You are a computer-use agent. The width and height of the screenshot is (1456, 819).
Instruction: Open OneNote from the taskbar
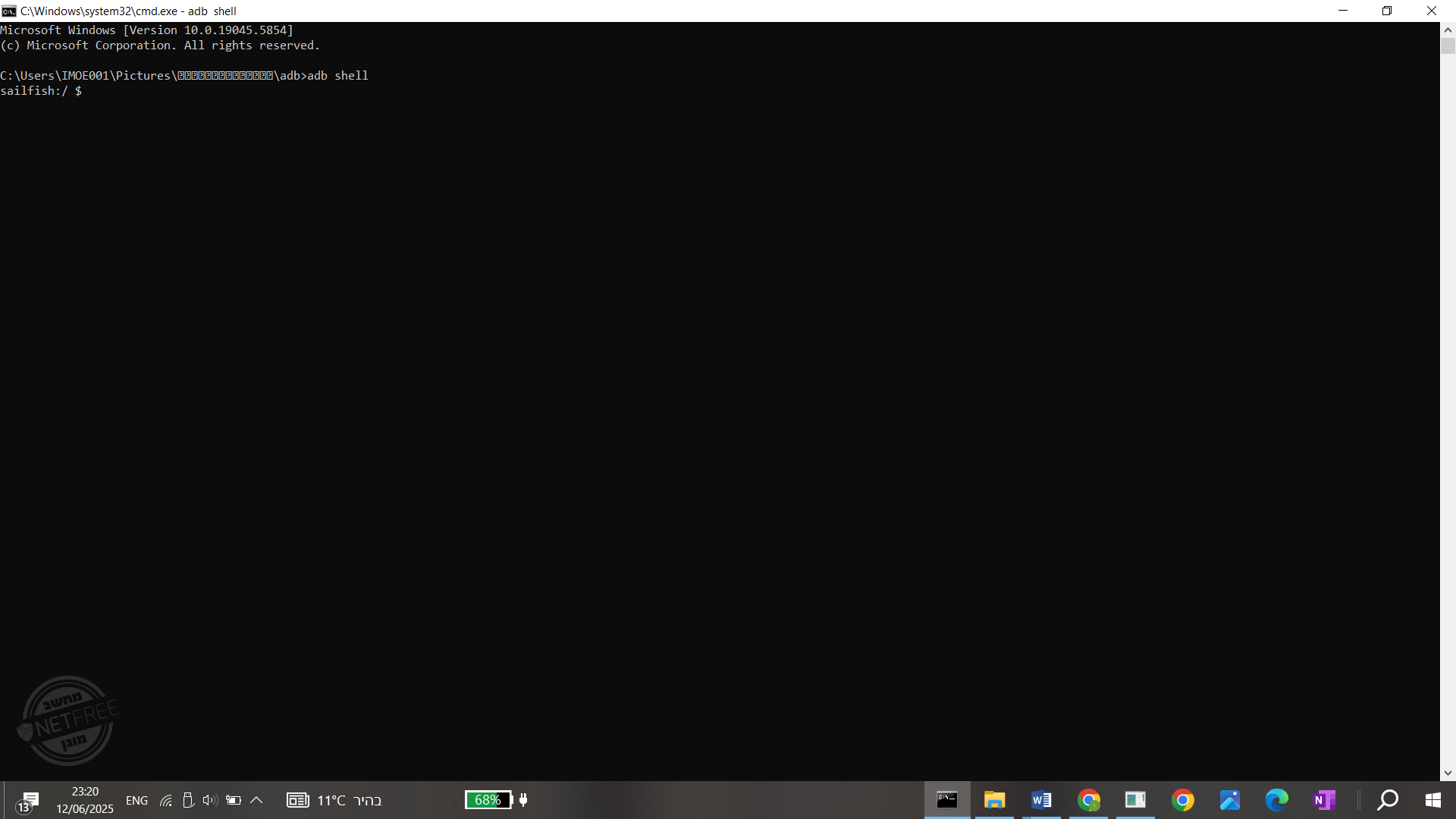pos(1324,800)
